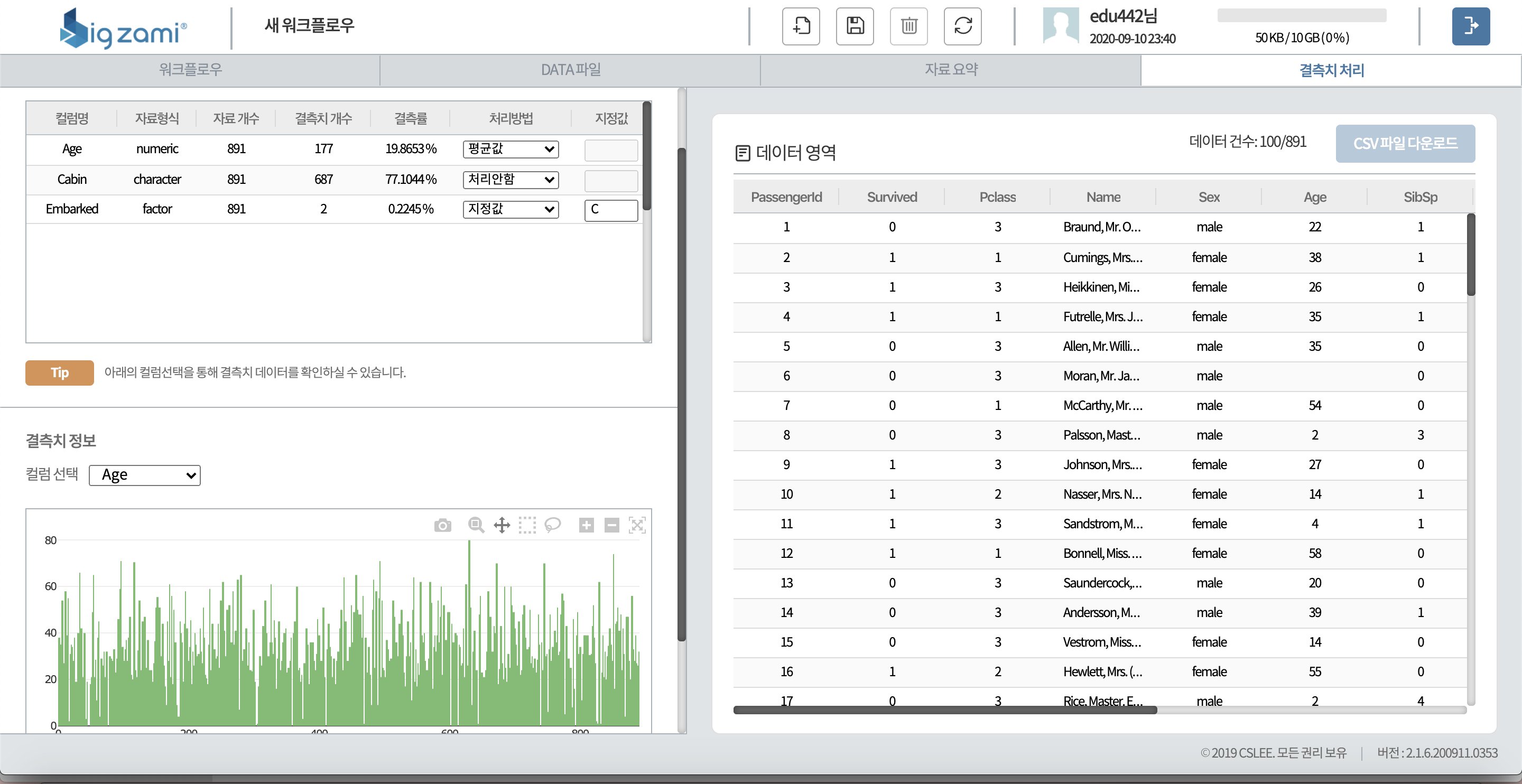Click the trash delete icon
The image size is (1522, 784).
pos(909,26)
